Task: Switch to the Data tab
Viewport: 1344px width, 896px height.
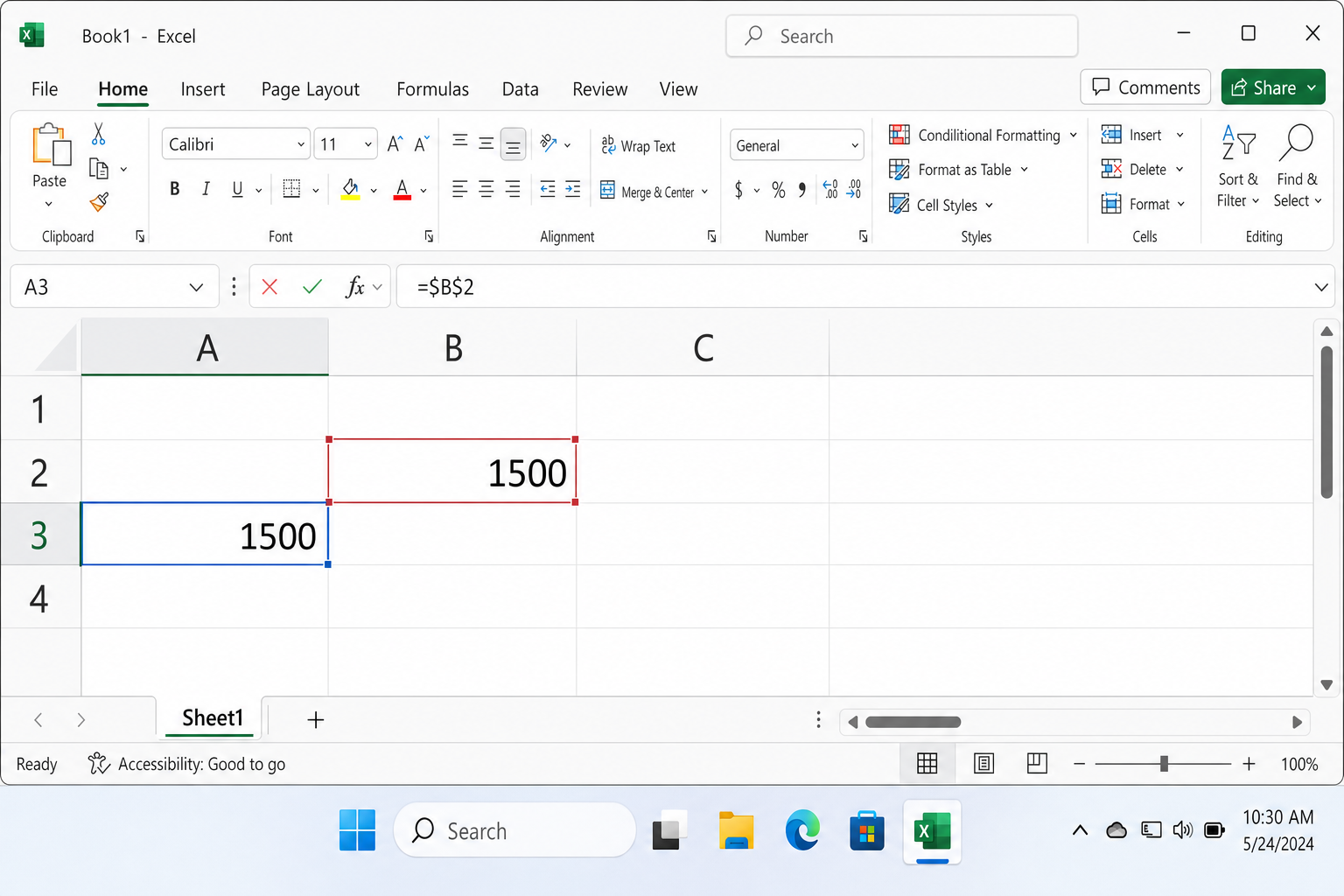Action: pos(521,89)
